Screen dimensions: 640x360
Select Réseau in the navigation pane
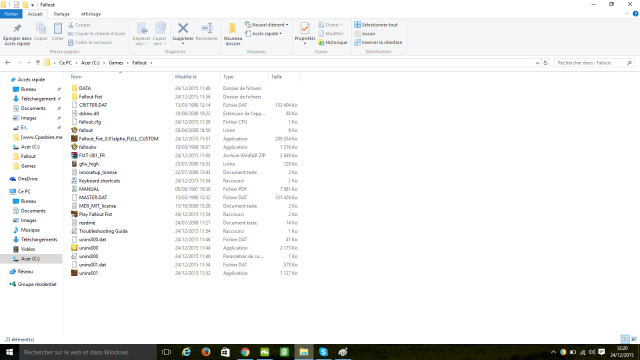pyautogui.click(x=25, y=271)
